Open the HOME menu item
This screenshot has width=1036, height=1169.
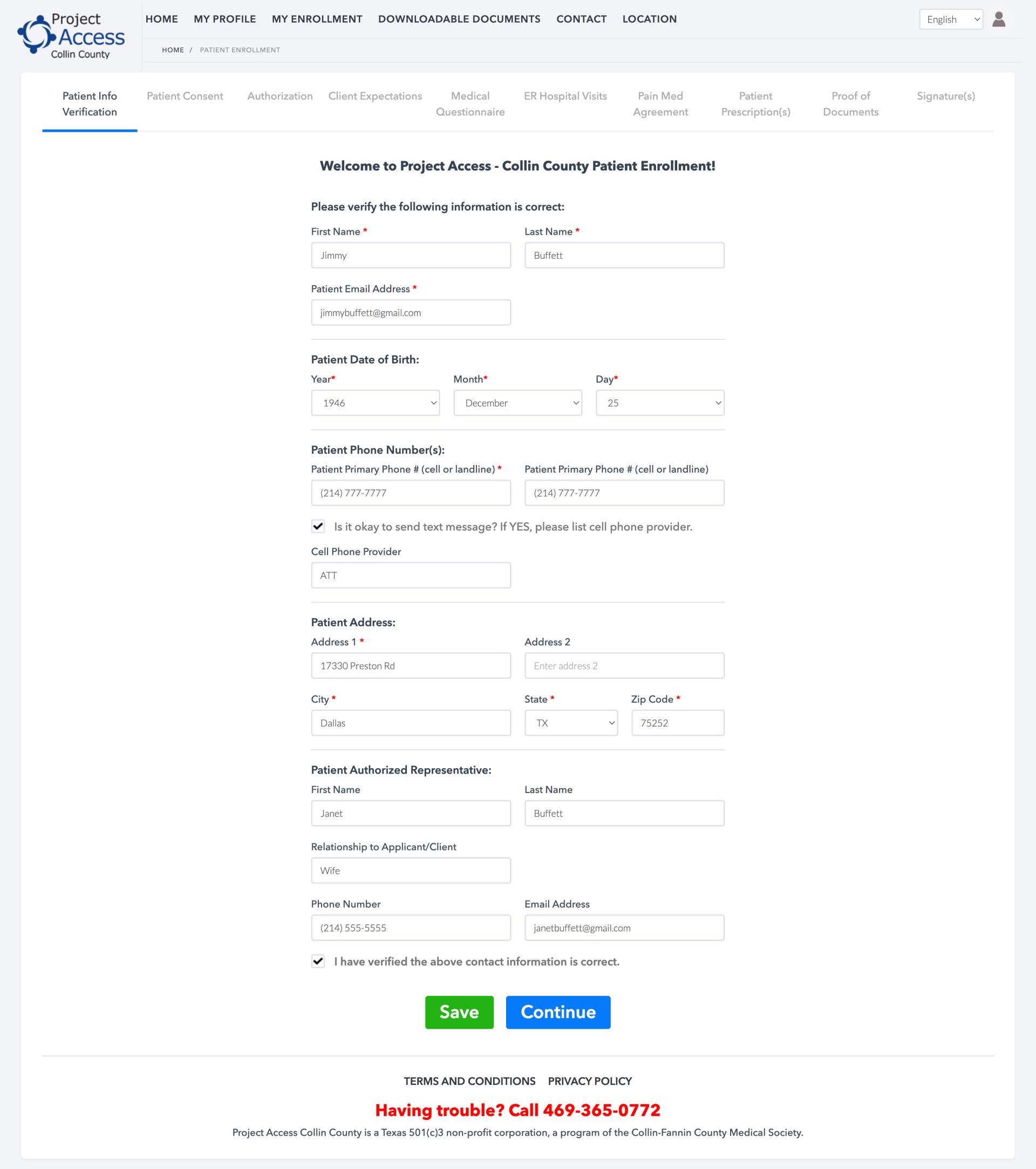tap(162, 19)
